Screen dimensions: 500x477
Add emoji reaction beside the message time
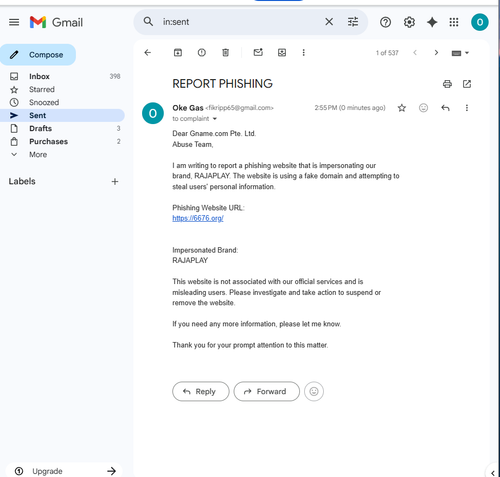click(x=423, y=108)
